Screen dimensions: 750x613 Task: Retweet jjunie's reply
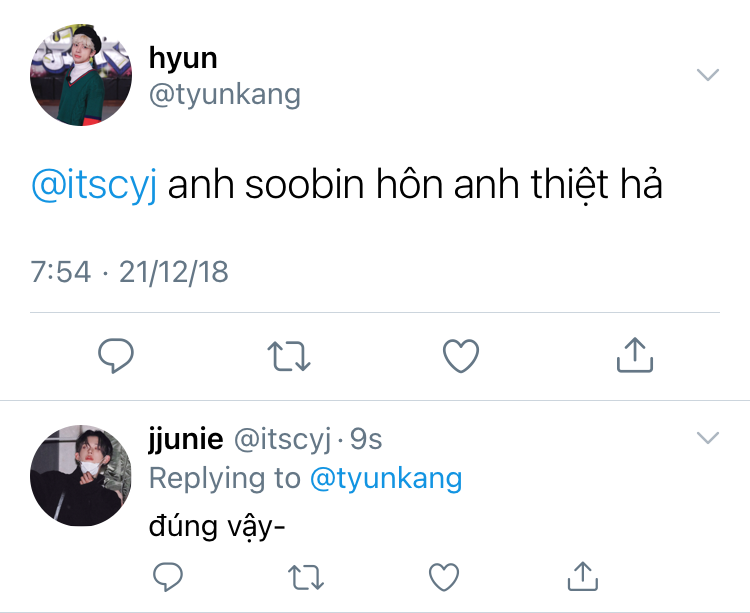pyautogui.click(x=306, y=575)
